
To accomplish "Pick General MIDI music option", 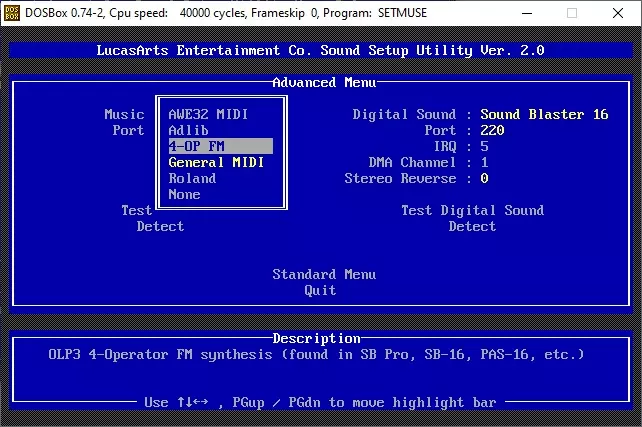I will point(216,162).
